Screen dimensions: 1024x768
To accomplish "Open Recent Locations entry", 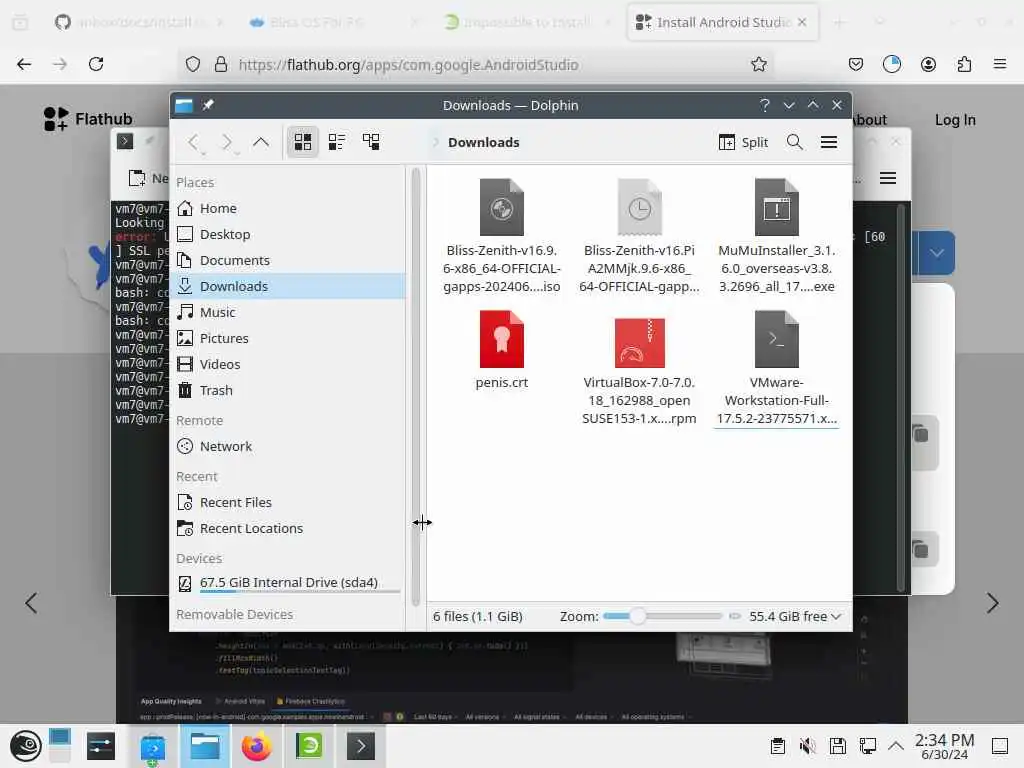I will (287, 529).
